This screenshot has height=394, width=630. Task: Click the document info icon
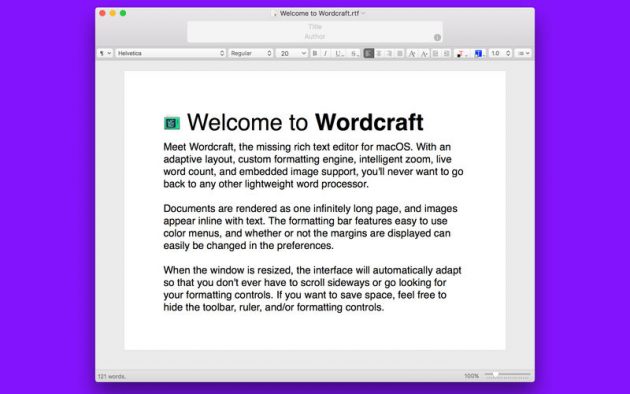[438, 37]
